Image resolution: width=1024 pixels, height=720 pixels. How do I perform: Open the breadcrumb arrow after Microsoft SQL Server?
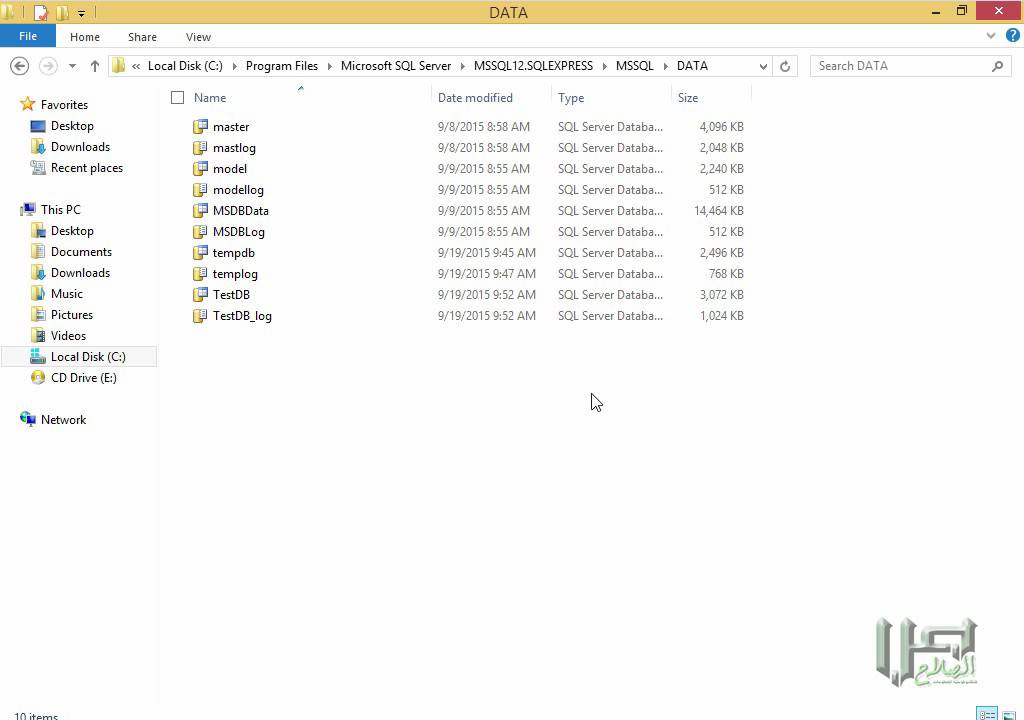[x=463, y=66]
